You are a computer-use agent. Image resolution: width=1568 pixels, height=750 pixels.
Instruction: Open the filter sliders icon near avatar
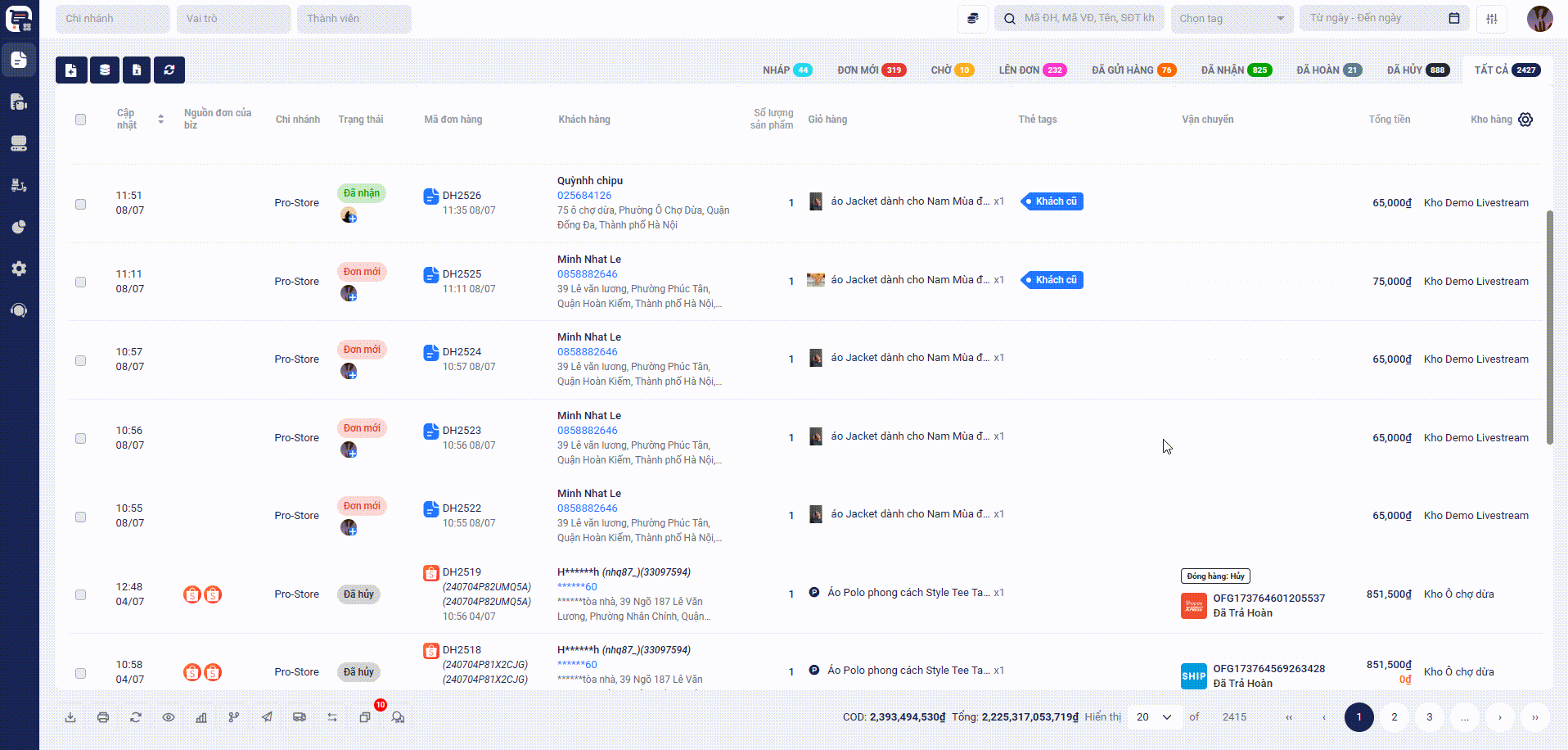(x=1492, y=19)
